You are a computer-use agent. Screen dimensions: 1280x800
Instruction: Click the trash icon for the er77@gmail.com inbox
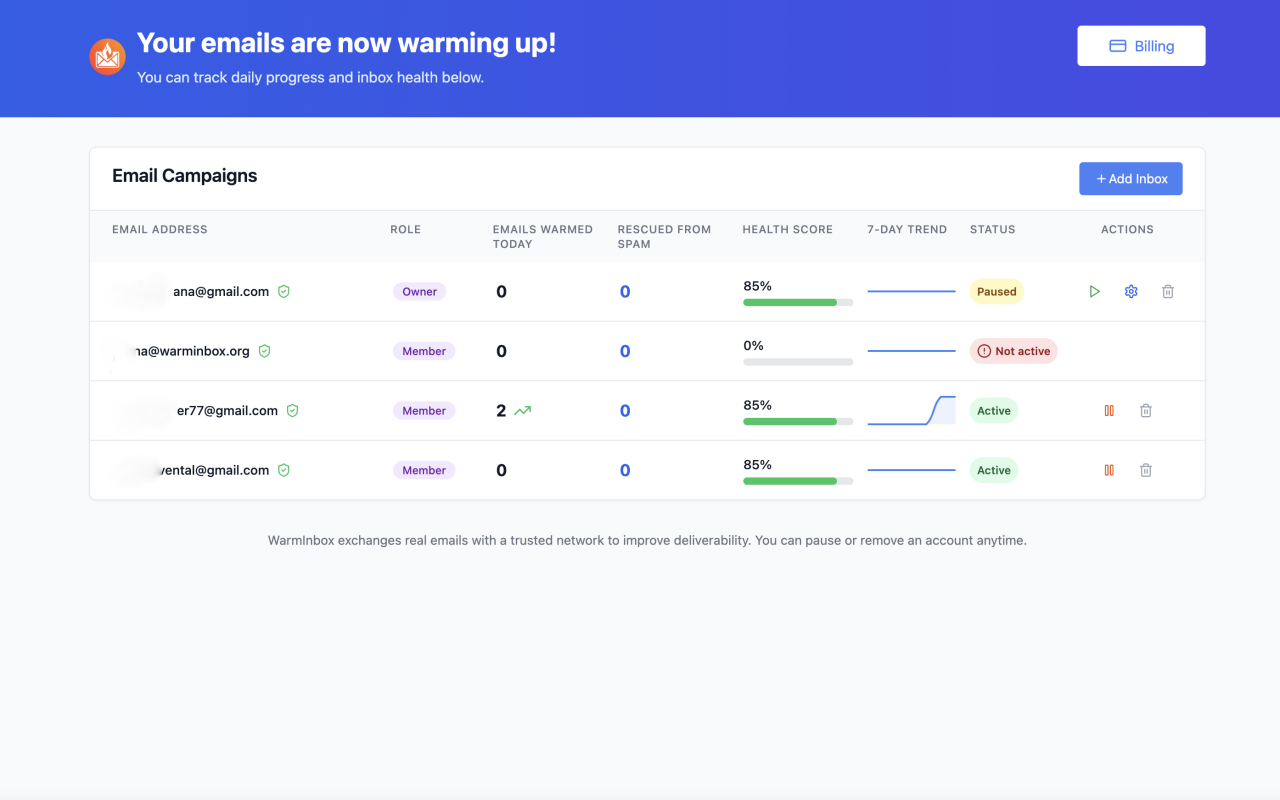[1146, 410]
